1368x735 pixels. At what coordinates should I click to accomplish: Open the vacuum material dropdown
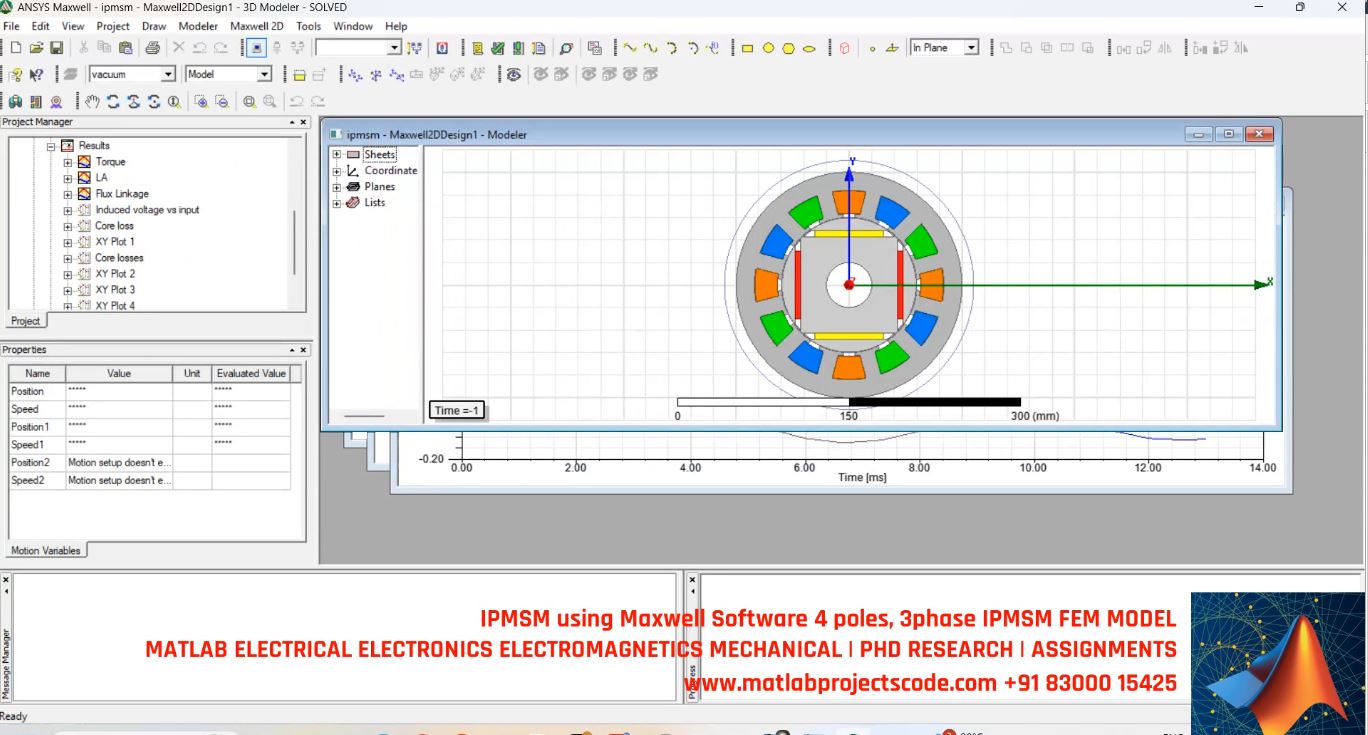(x=166, y=73)
